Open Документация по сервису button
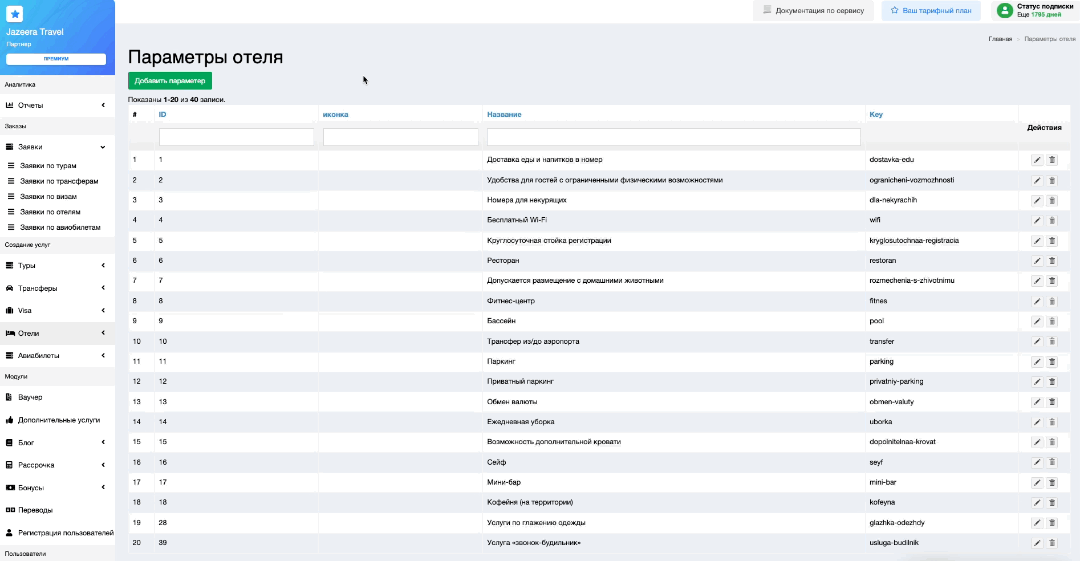 (x=814, y=10)
